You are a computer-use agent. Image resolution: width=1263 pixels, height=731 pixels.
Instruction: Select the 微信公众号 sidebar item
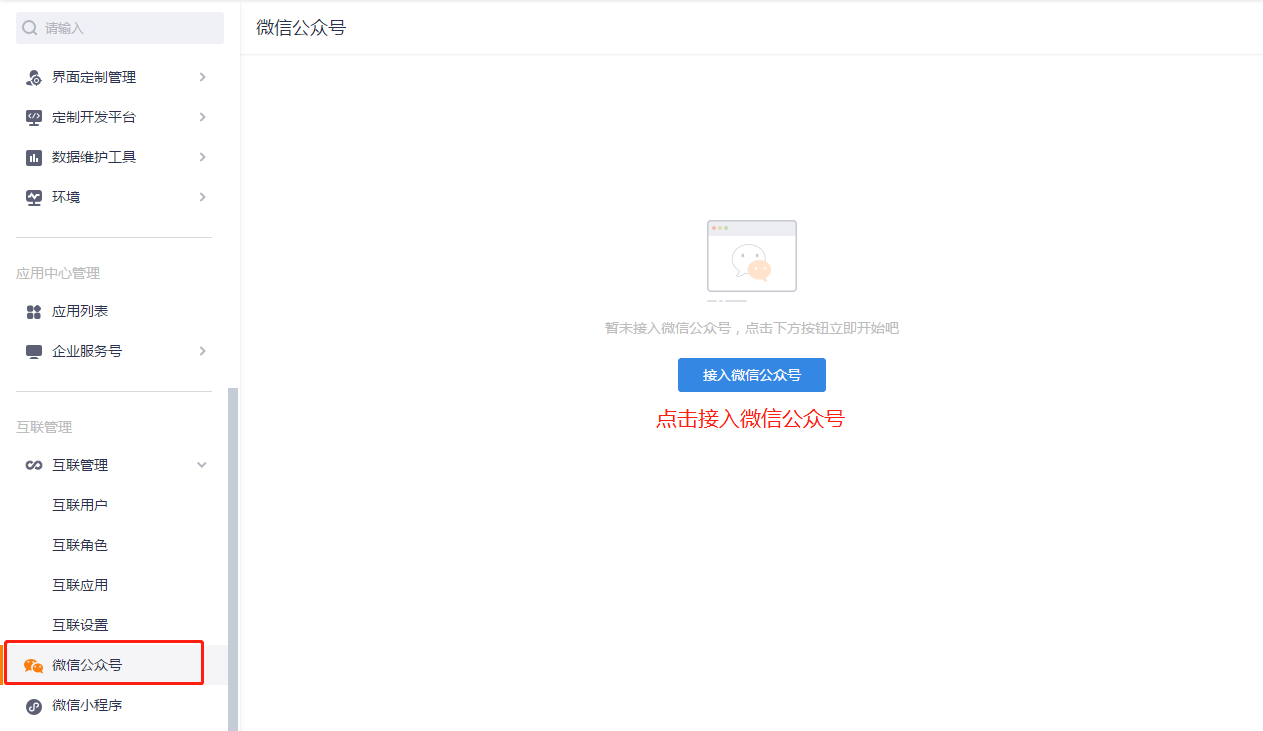114,665
